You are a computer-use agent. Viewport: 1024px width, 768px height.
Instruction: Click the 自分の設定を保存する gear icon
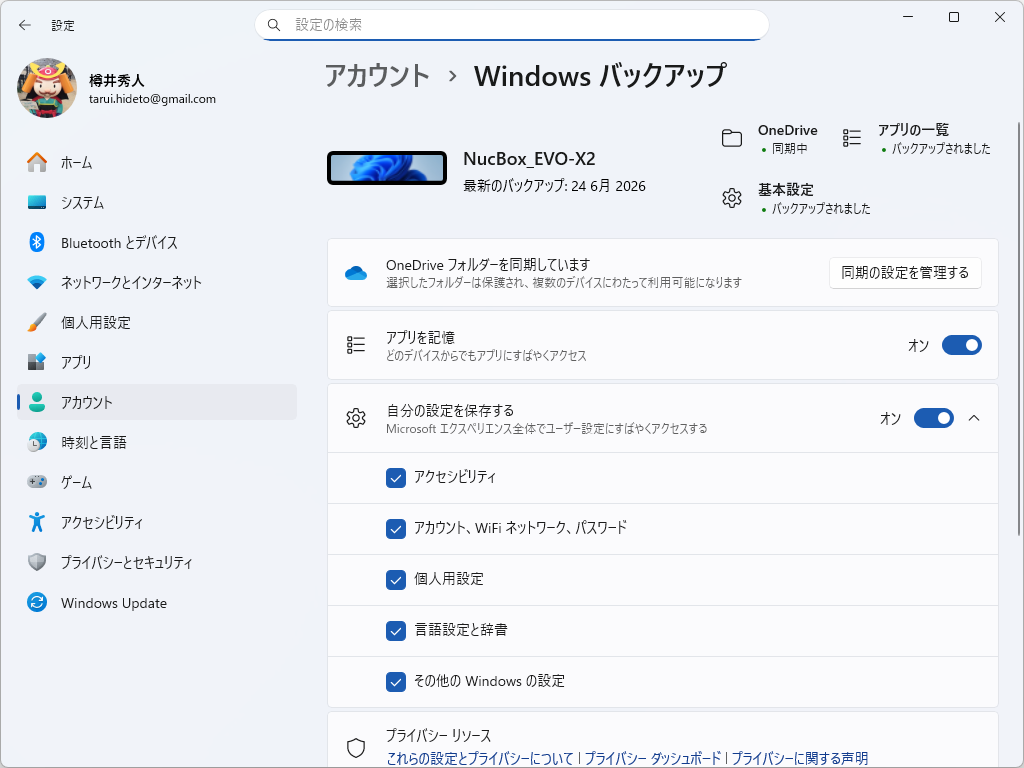point(356,418)
